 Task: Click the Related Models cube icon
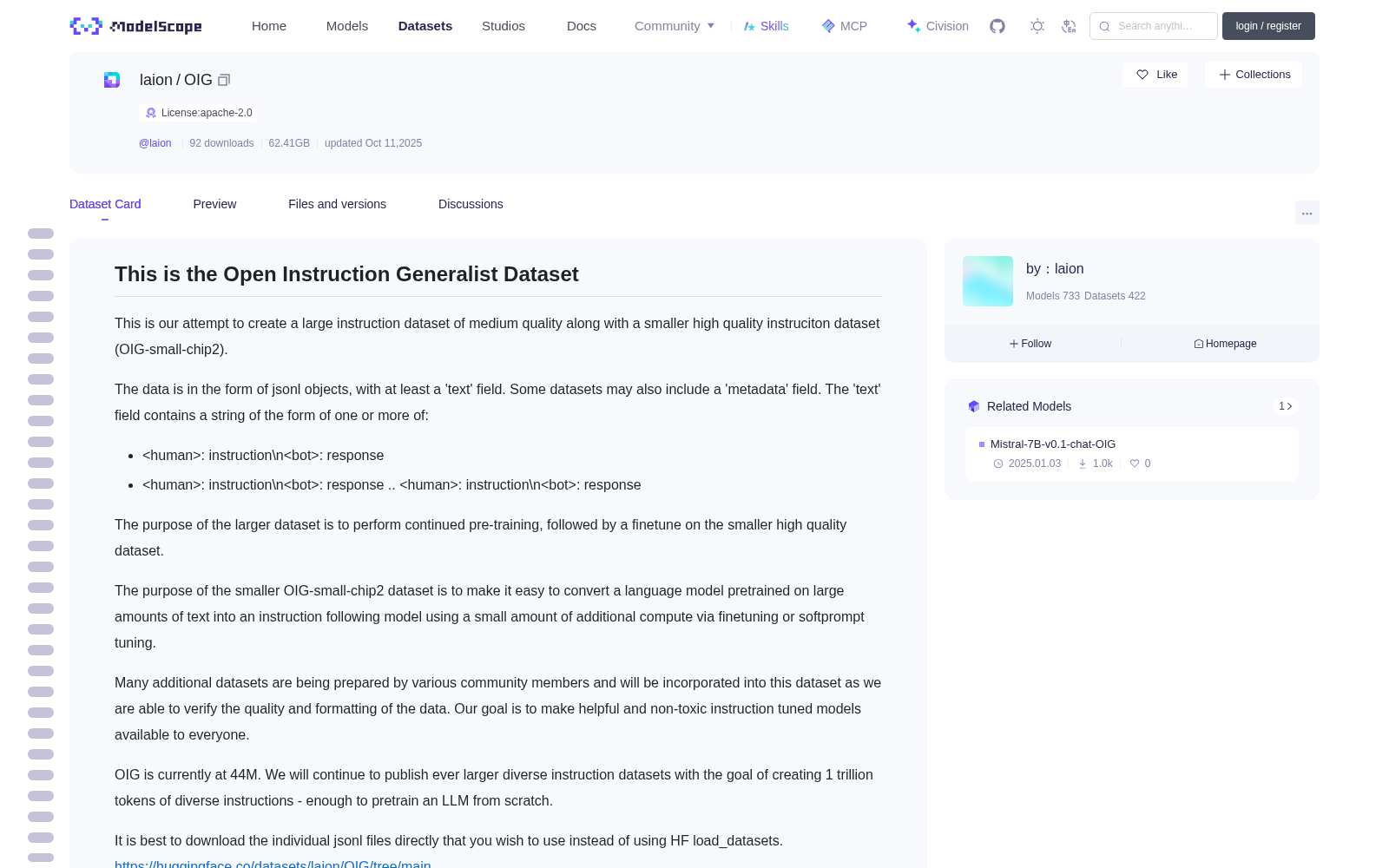tap(974, 406)
